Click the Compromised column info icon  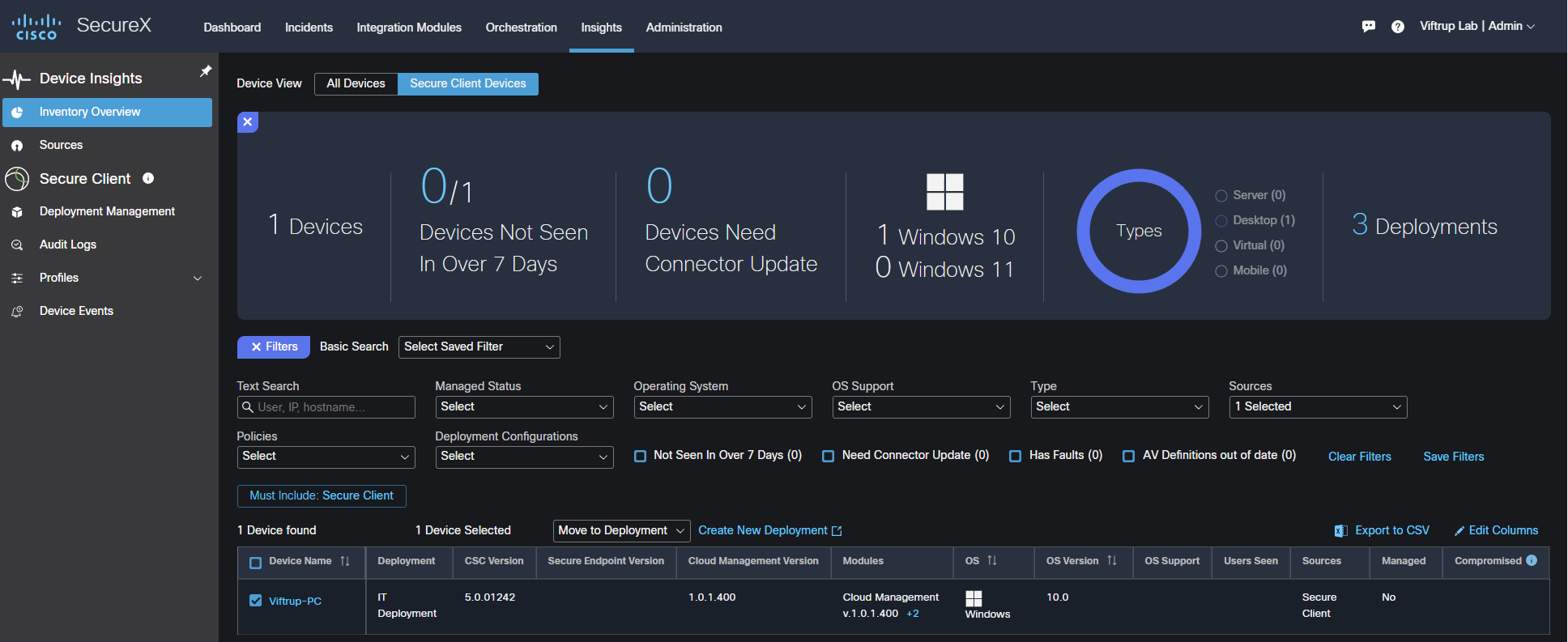[x=1532, y=560]
